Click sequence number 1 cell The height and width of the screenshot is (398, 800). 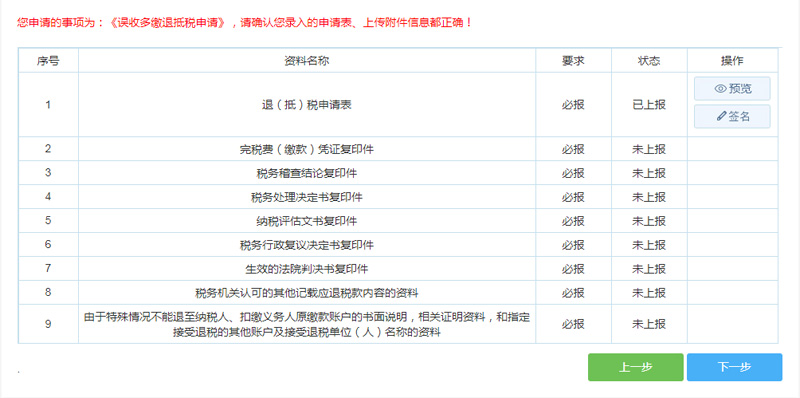[48, 105]
